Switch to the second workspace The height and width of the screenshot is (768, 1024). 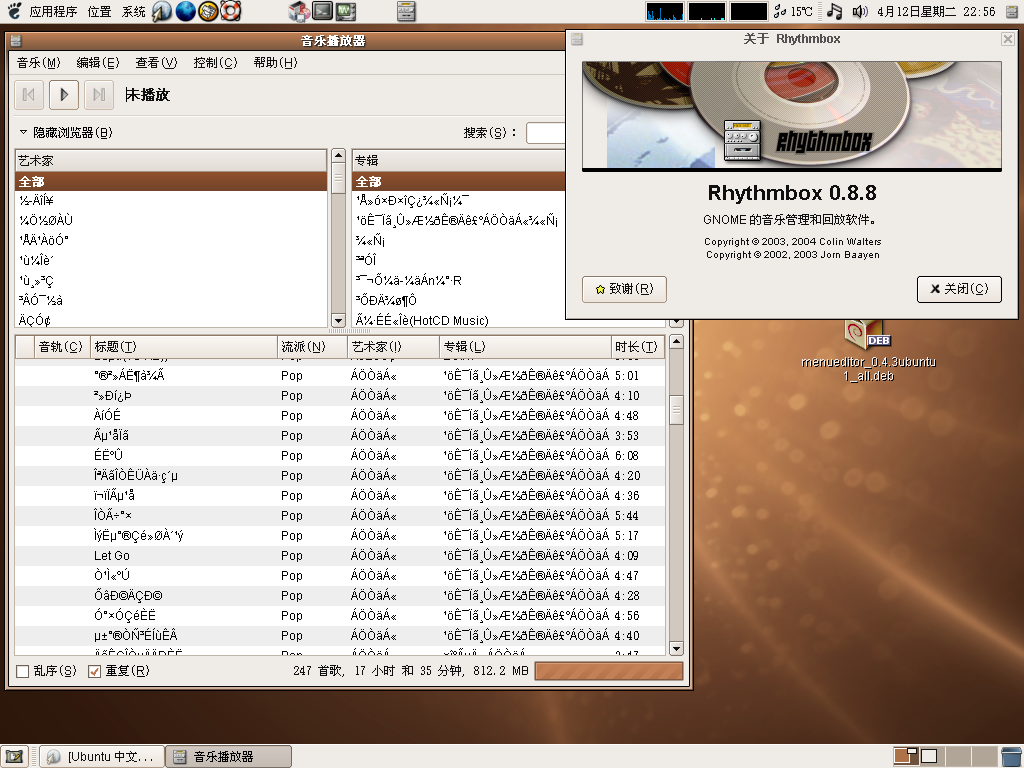tap(930, 756)
